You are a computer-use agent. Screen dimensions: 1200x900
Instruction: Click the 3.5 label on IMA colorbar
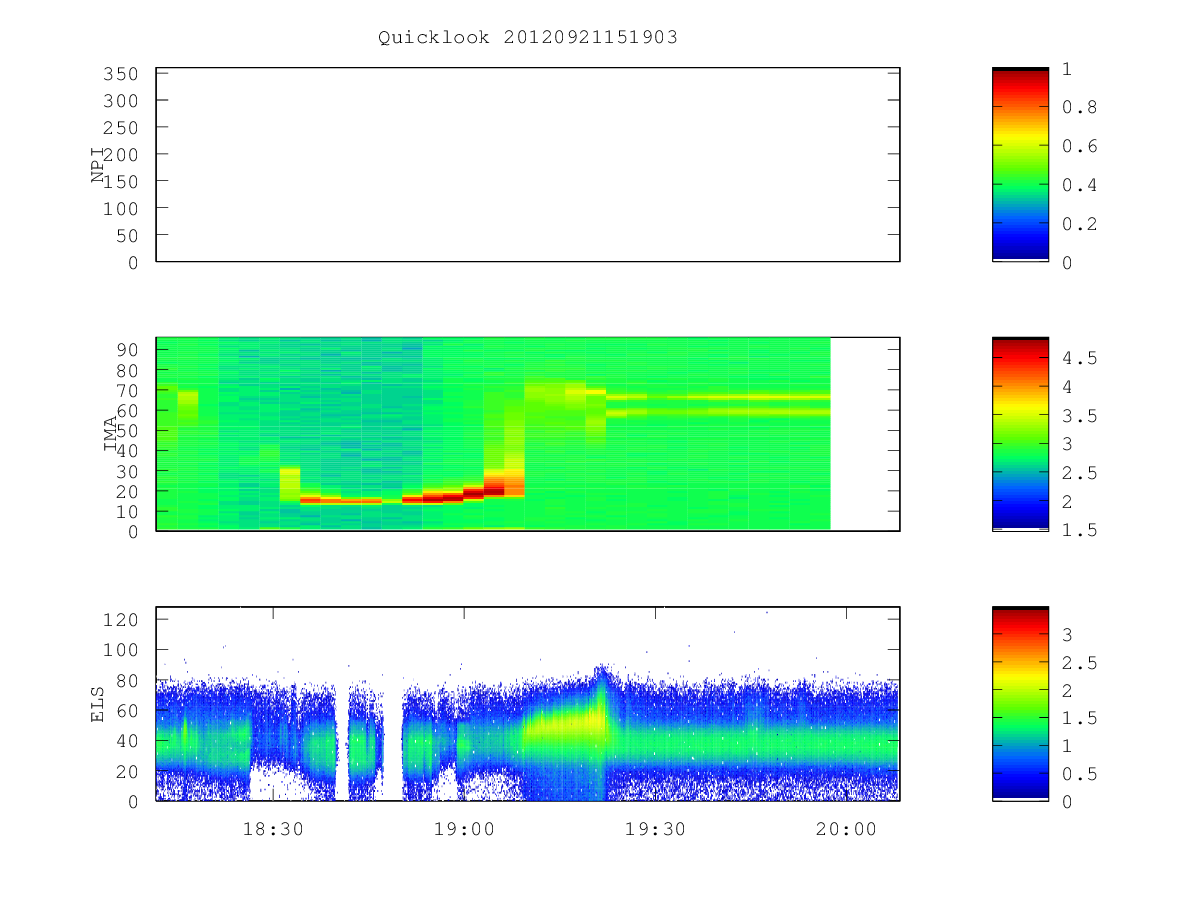pyautogui.click(x=1079, y=415)
